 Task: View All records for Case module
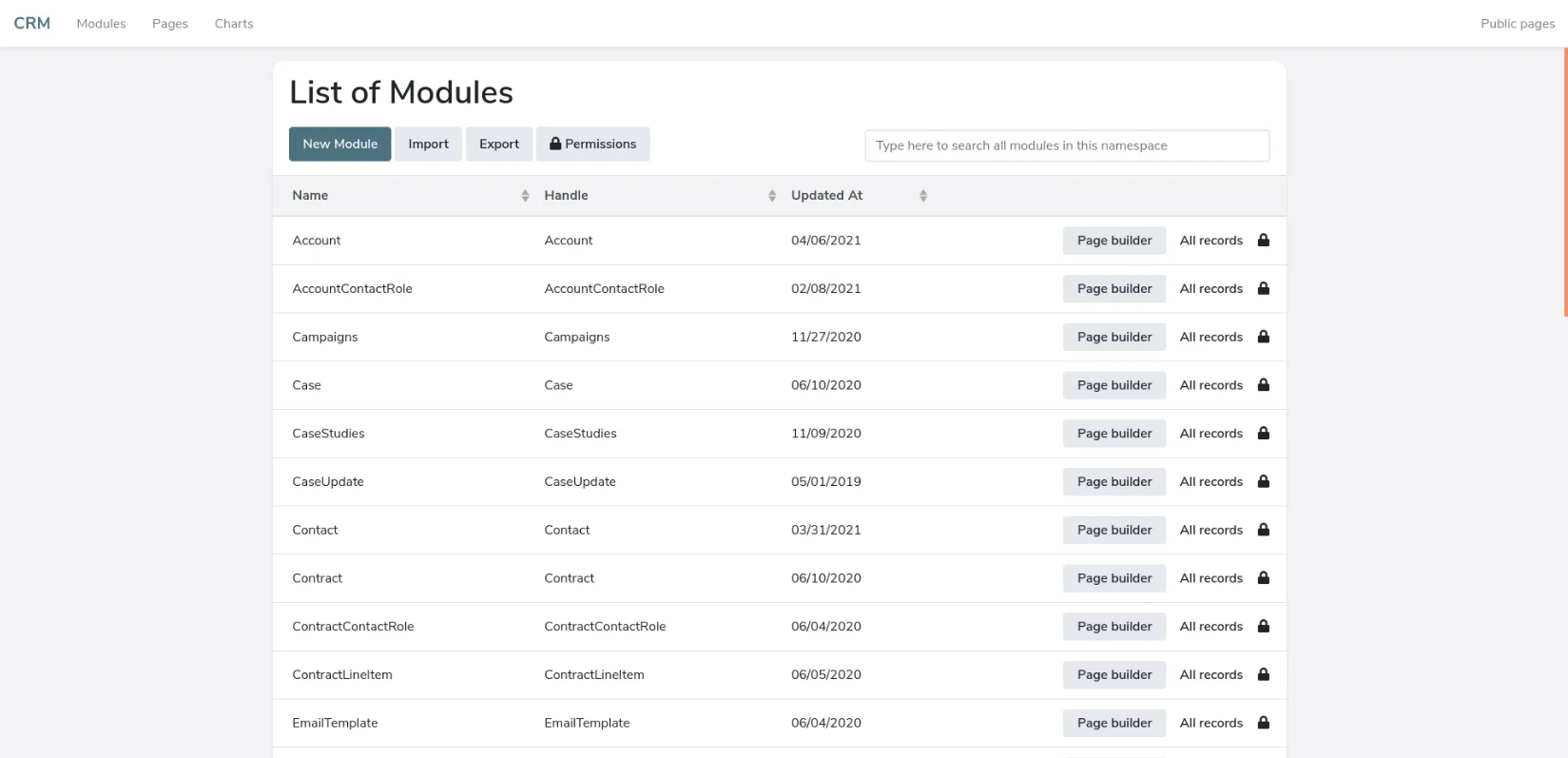click(x=1211, y=385)
